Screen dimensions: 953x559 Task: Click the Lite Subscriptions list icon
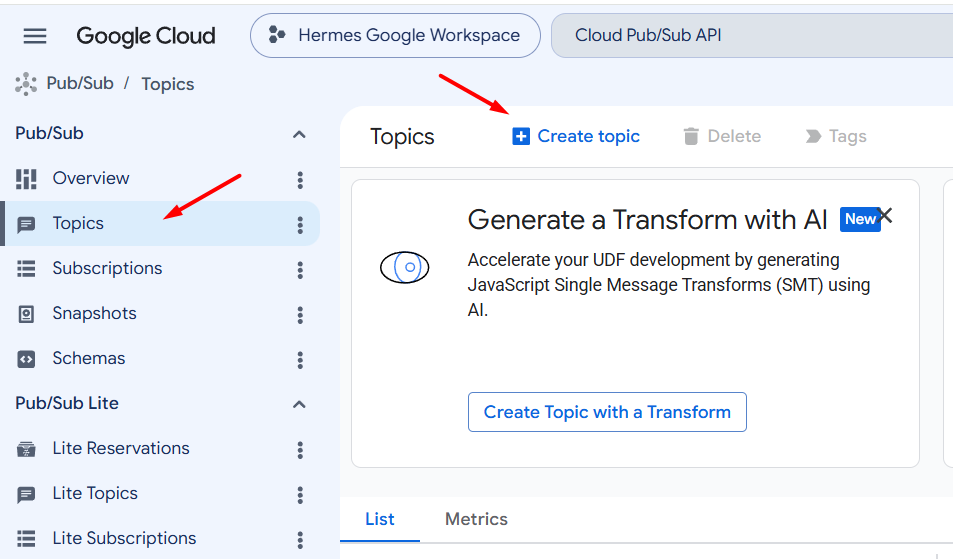pos(26,538)
